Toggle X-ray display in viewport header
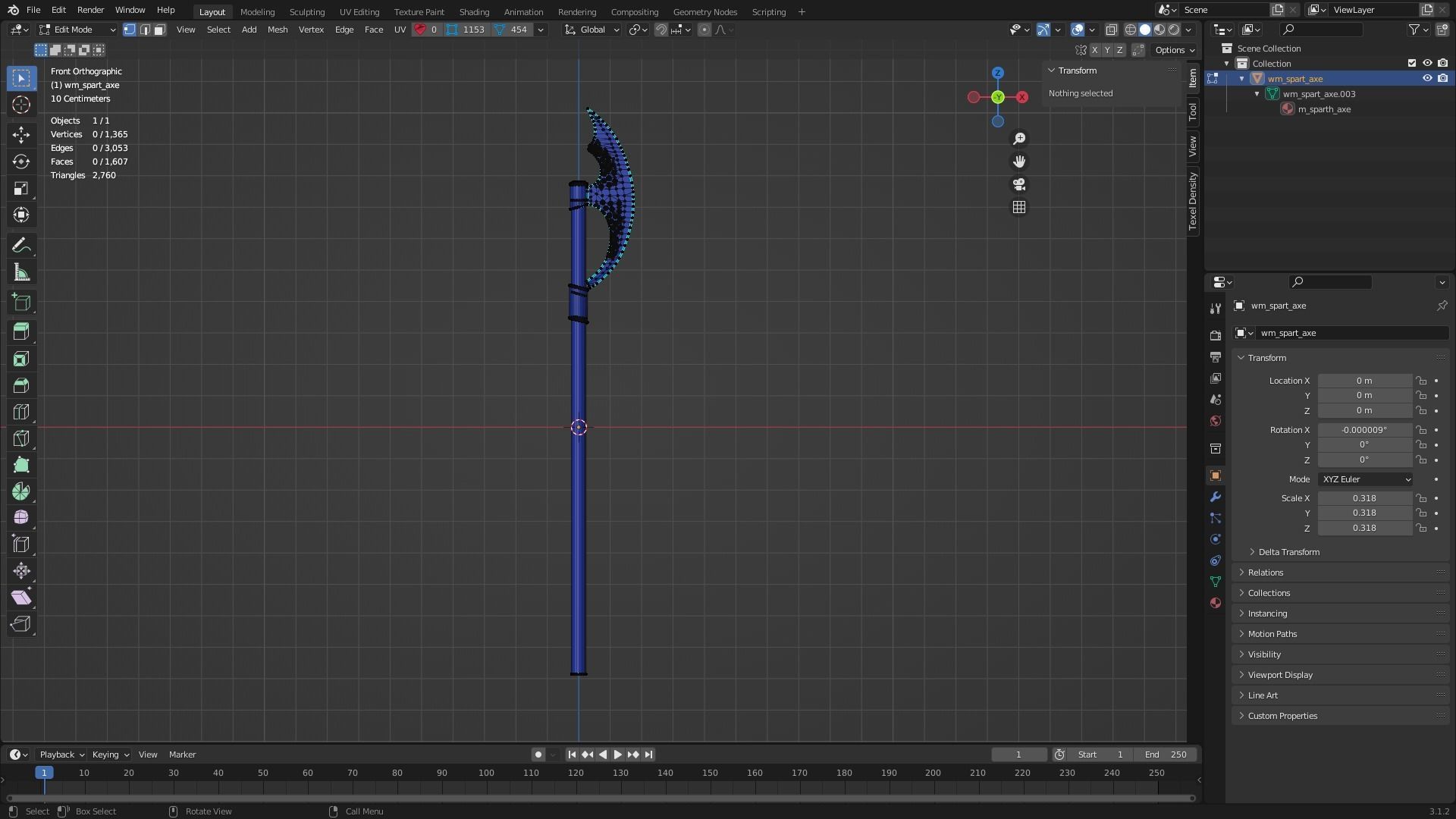The width and height of the screenshot is (1456, 819). (x=1112, y=30)
